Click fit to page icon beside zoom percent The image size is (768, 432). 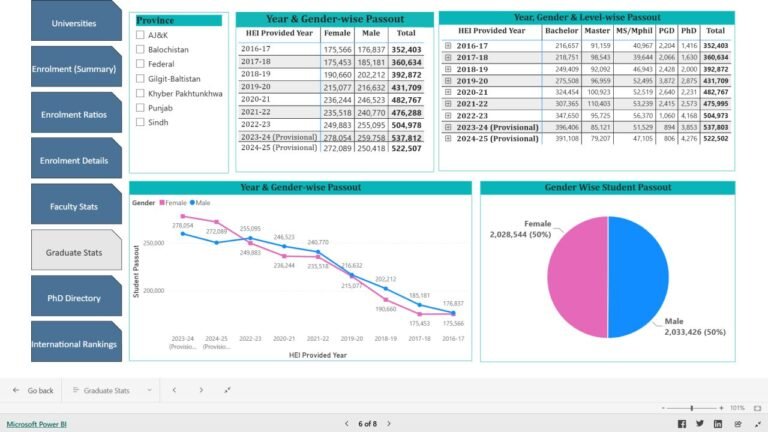pos(758,408)
